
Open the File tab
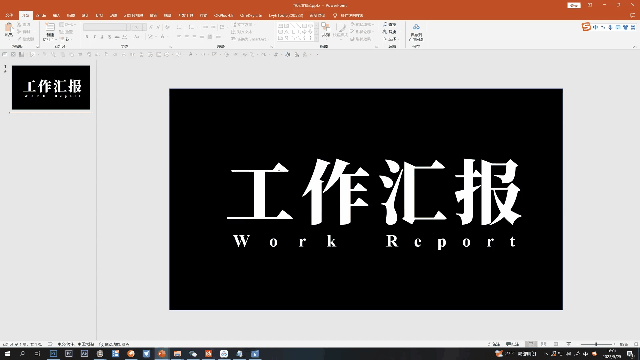pos(9,15)
